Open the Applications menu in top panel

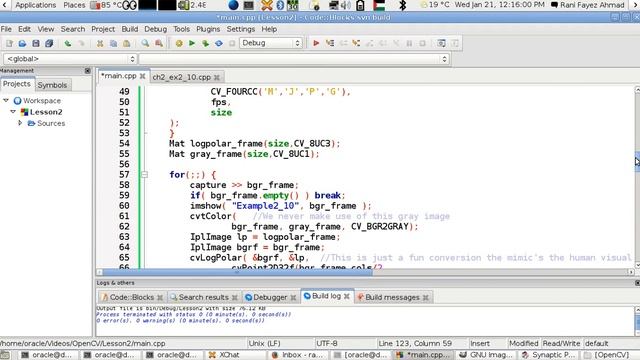(36, 5)
